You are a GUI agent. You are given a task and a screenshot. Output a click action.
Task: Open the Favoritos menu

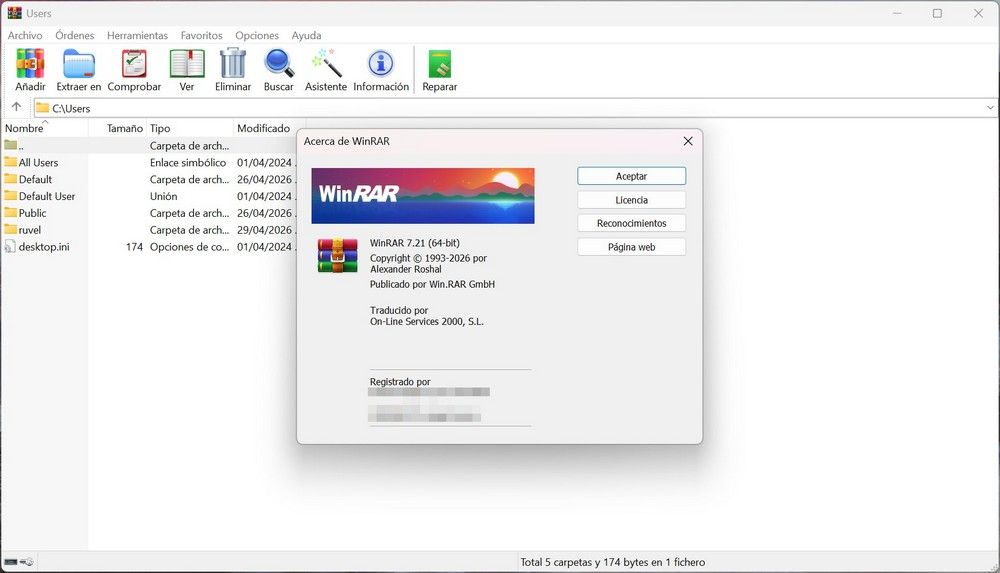202,36
